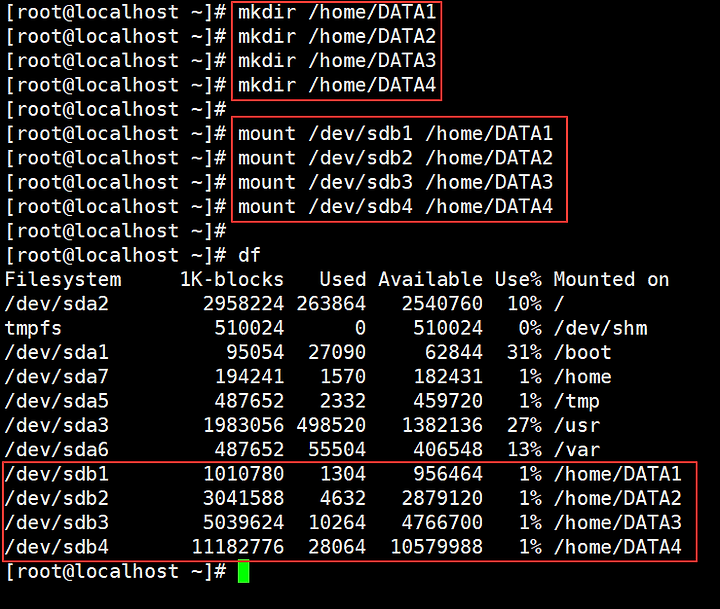Image resolution: width=720 pixels, height=609 pixels.
Task: Click the 1983056 blocks value
Action: point(244,426)
